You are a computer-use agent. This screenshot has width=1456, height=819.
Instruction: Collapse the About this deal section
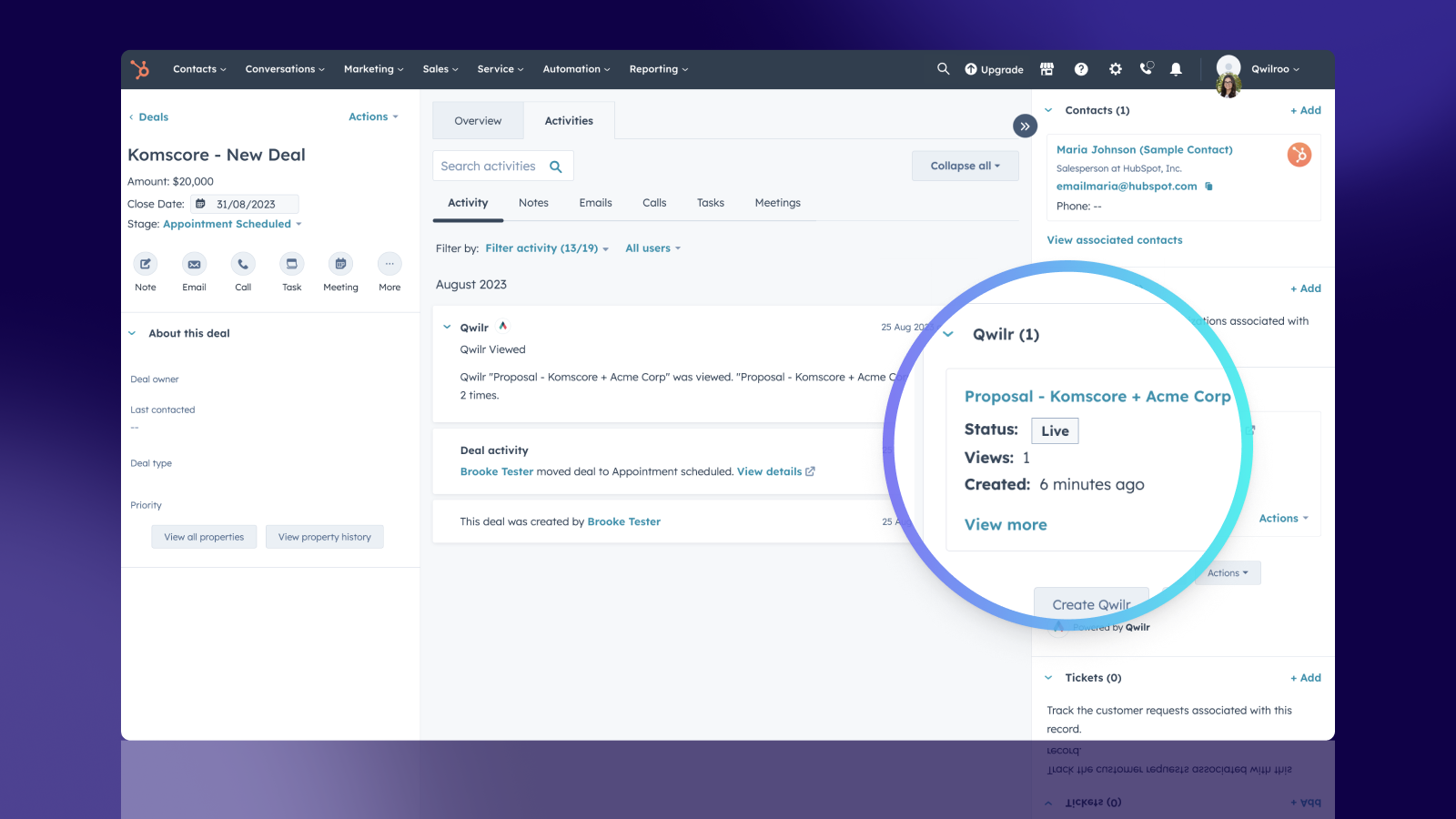point(132,333)
